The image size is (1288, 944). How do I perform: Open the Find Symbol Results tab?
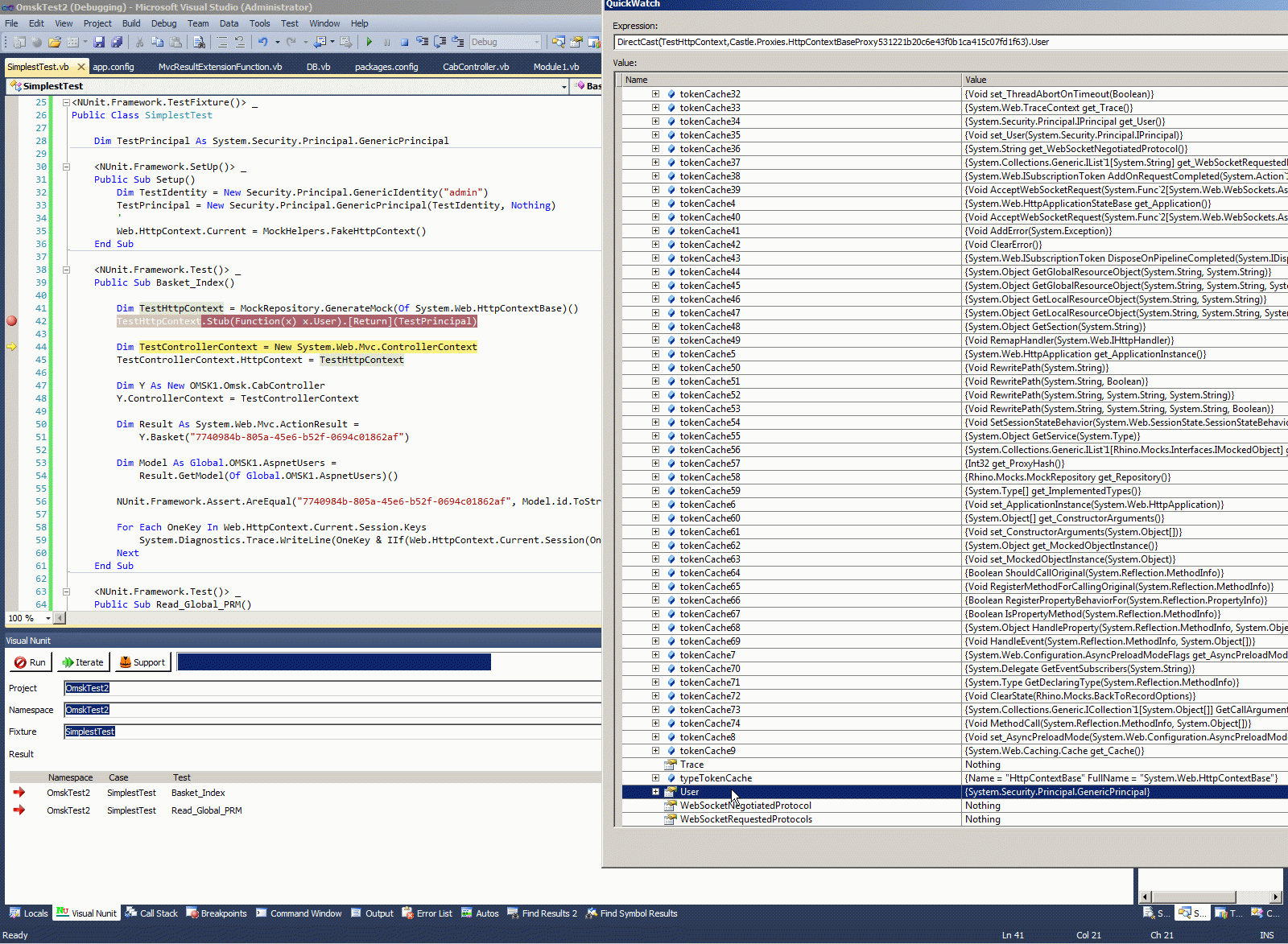coord(631,913)
